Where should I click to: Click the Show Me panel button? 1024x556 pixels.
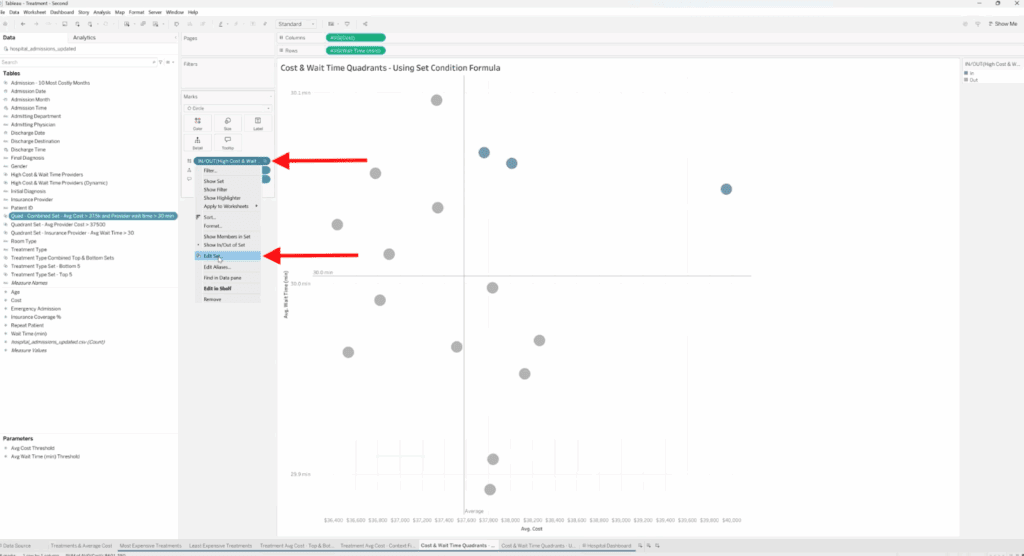(1003, 24)
